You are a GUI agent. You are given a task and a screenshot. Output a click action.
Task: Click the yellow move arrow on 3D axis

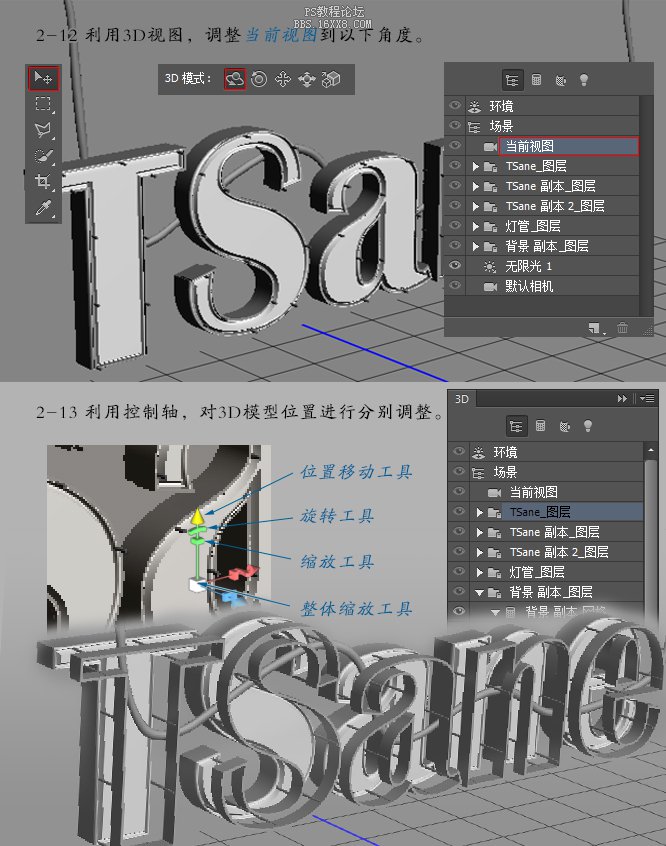[198, 516]
